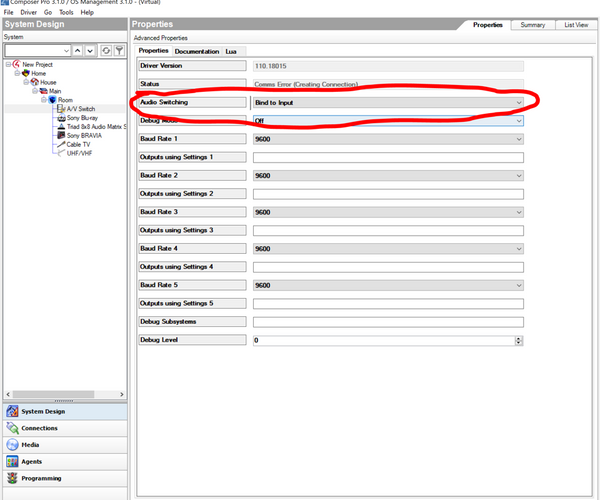Click the System Design sidebar icon
Screen dimensions: 600x500
tap(12, 411)
